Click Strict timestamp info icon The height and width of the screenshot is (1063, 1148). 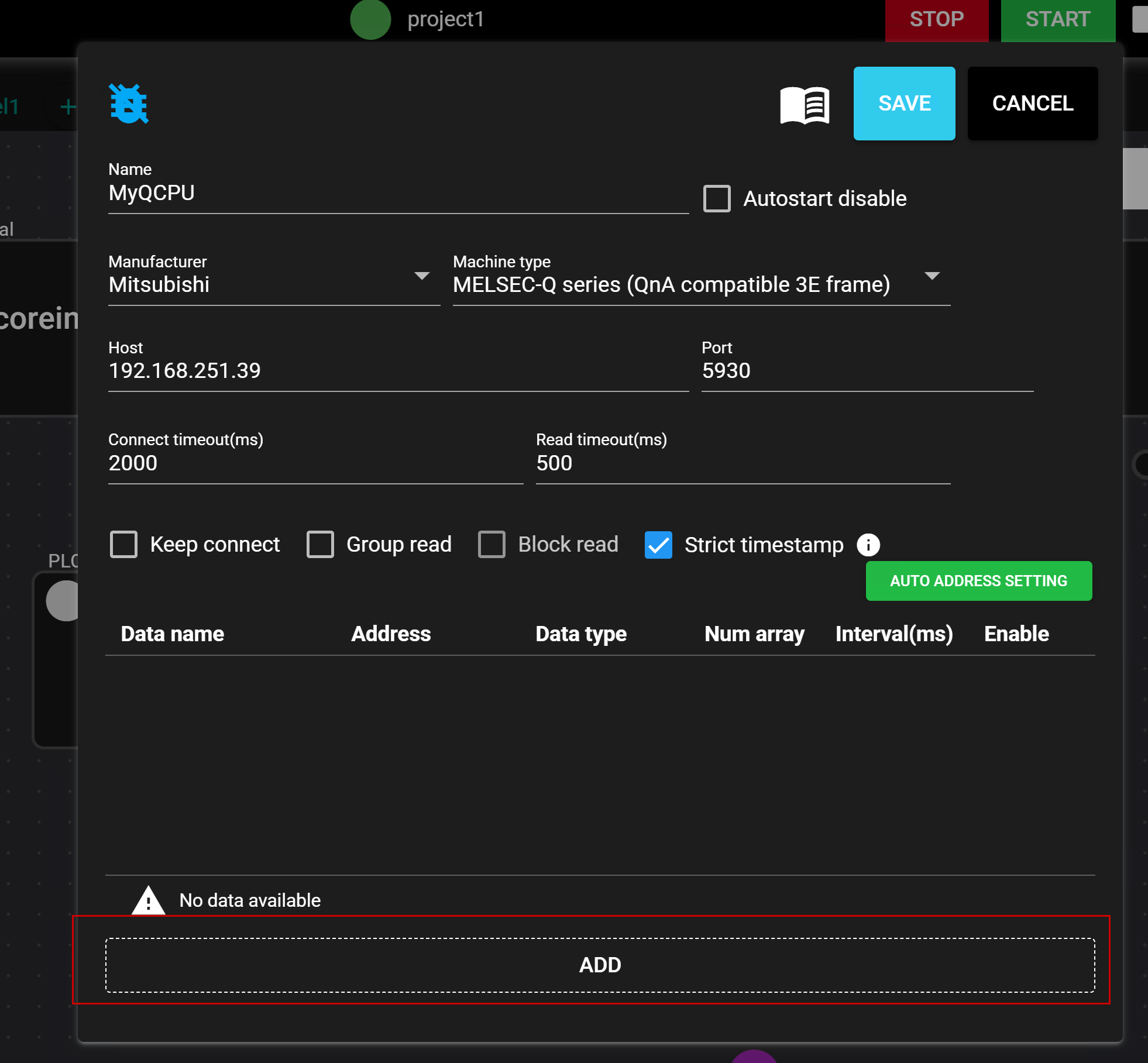click(868, 545)
